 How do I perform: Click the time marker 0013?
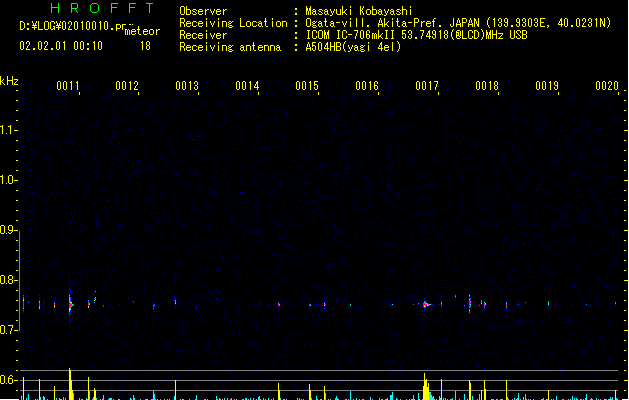click(187, 85)
